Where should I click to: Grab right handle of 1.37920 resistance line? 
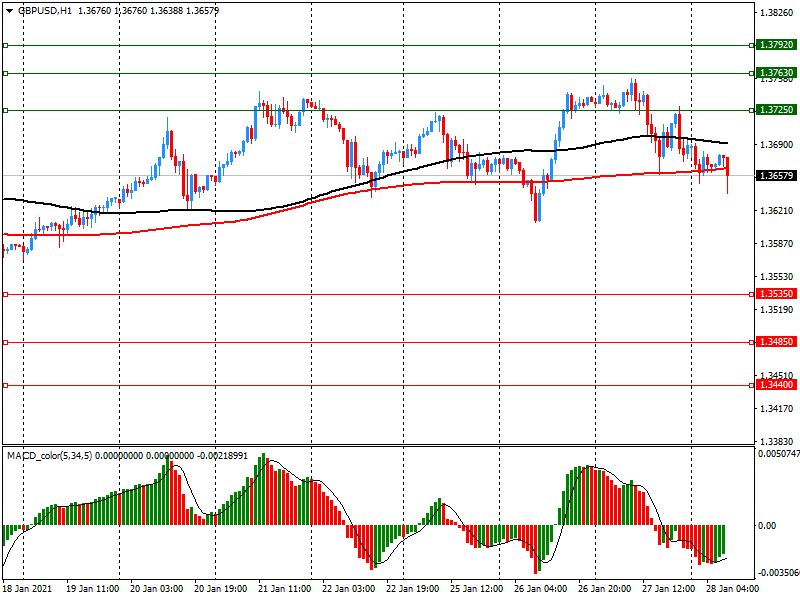752,45
